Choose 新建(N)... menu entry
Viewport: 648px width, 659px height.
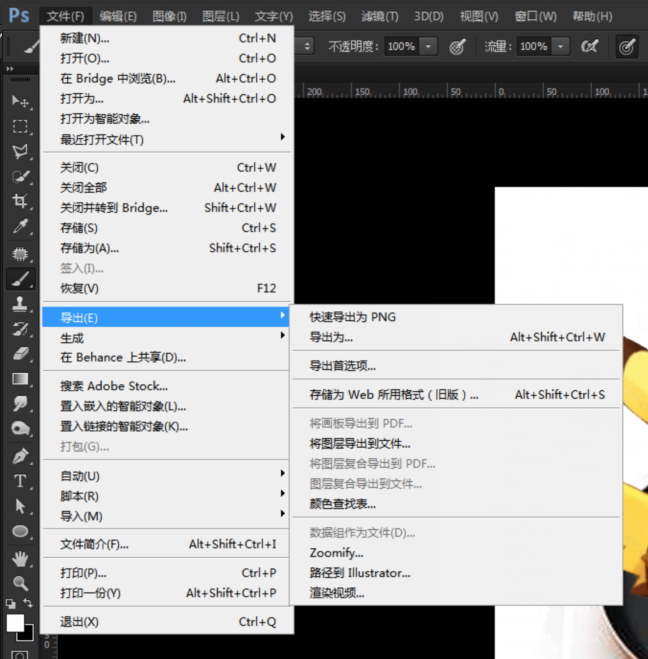click(167, 38)
